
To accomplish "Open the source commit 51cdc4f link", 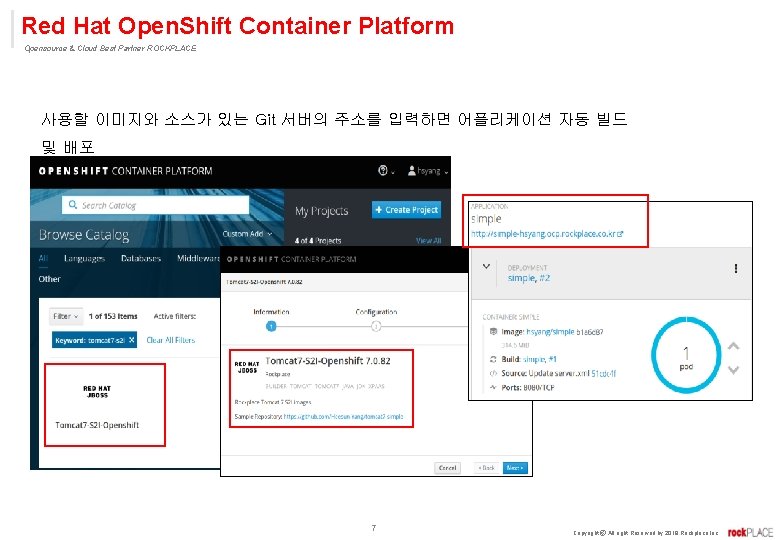I will [603, 373].
